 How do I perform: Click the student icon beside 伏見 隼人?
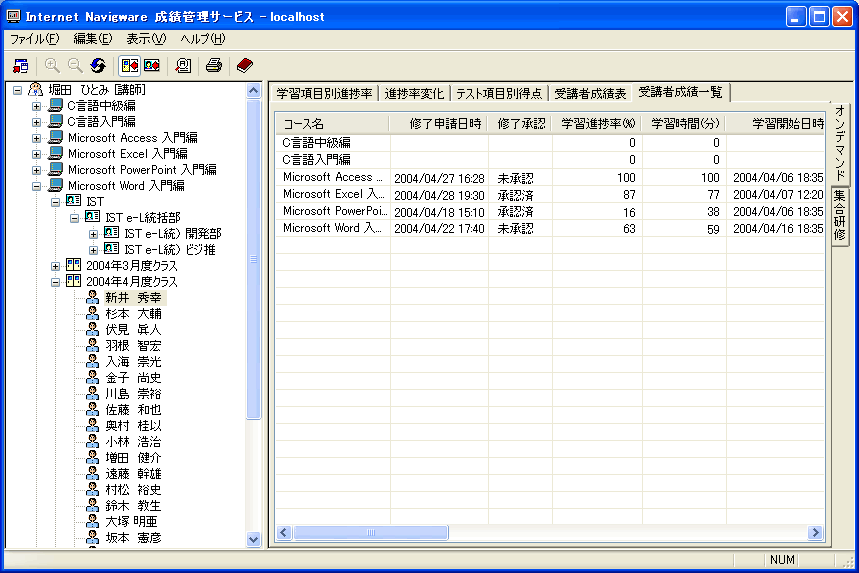[x=93, y=329]
